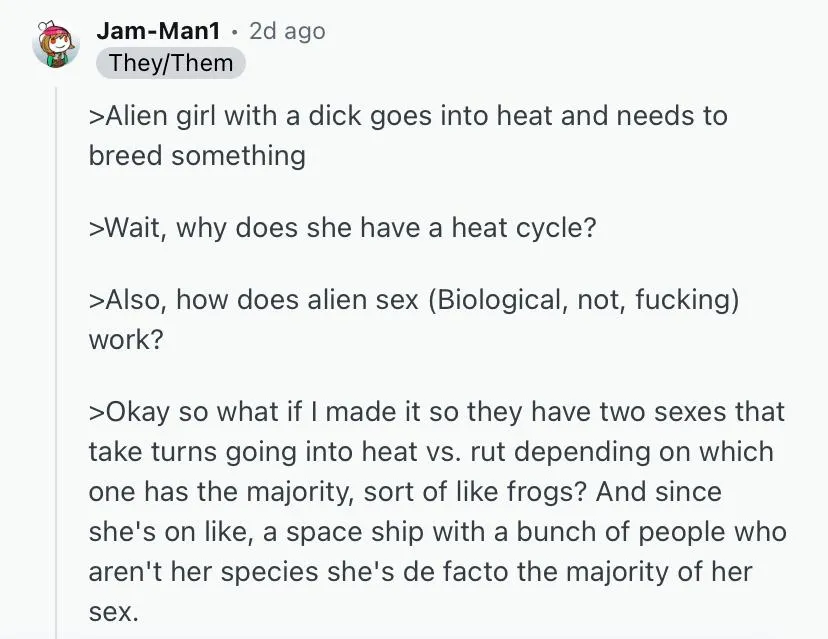The width and height of the screenshot is (828, 639).
Task: Click the parenthetical starting "(Biological"
Action: 582,300
